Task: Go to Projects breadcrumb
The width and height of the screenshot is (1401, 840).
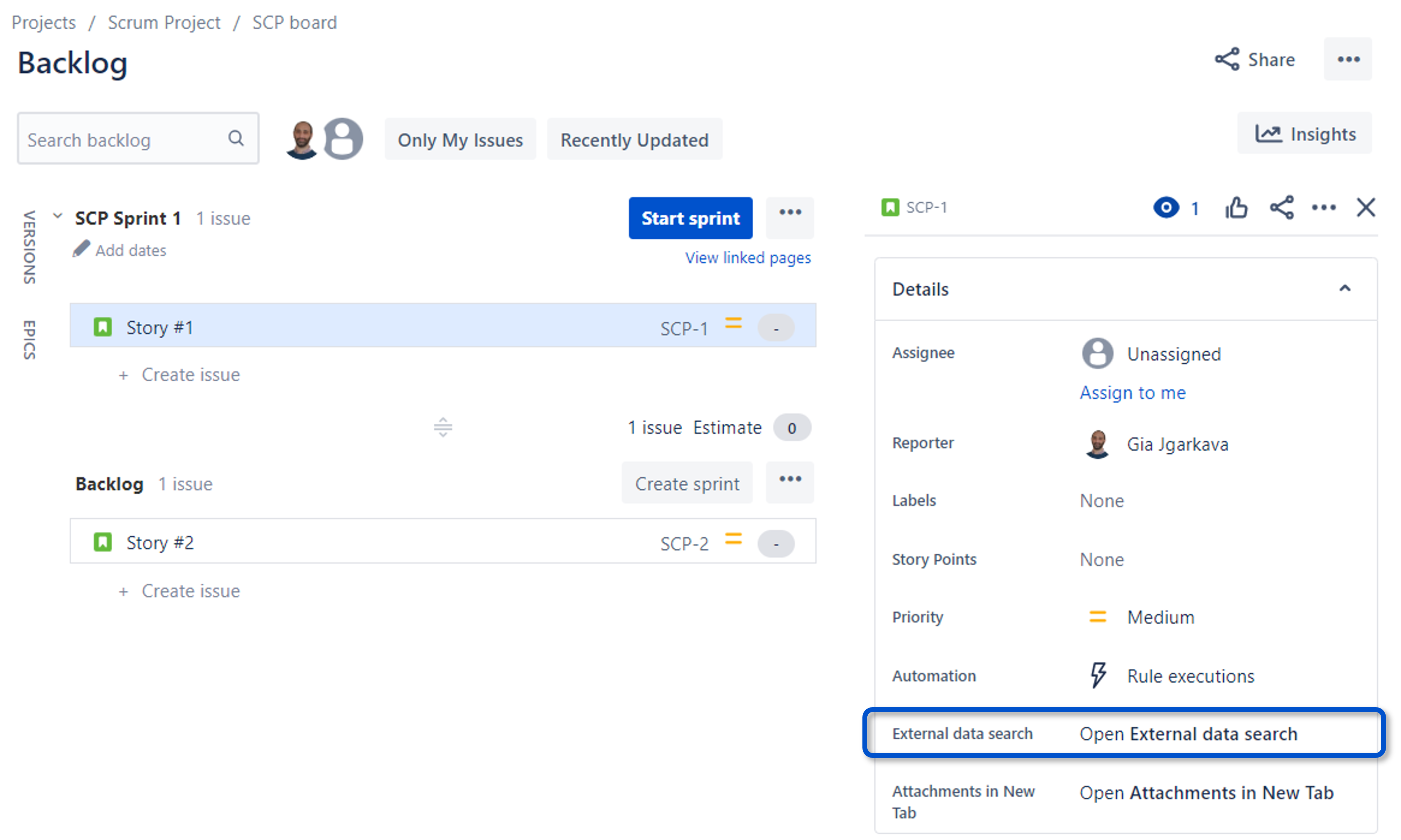Action: pos(44,23)
